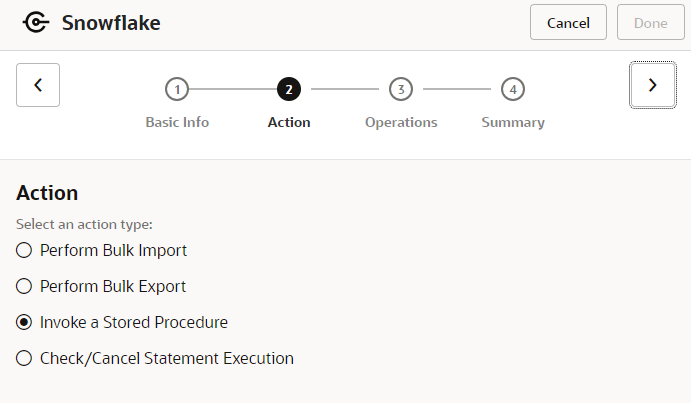The height and width of the screenshot is (403, 691).
Task: Go to the Summary step label
Action: click(x=513, y=122)
